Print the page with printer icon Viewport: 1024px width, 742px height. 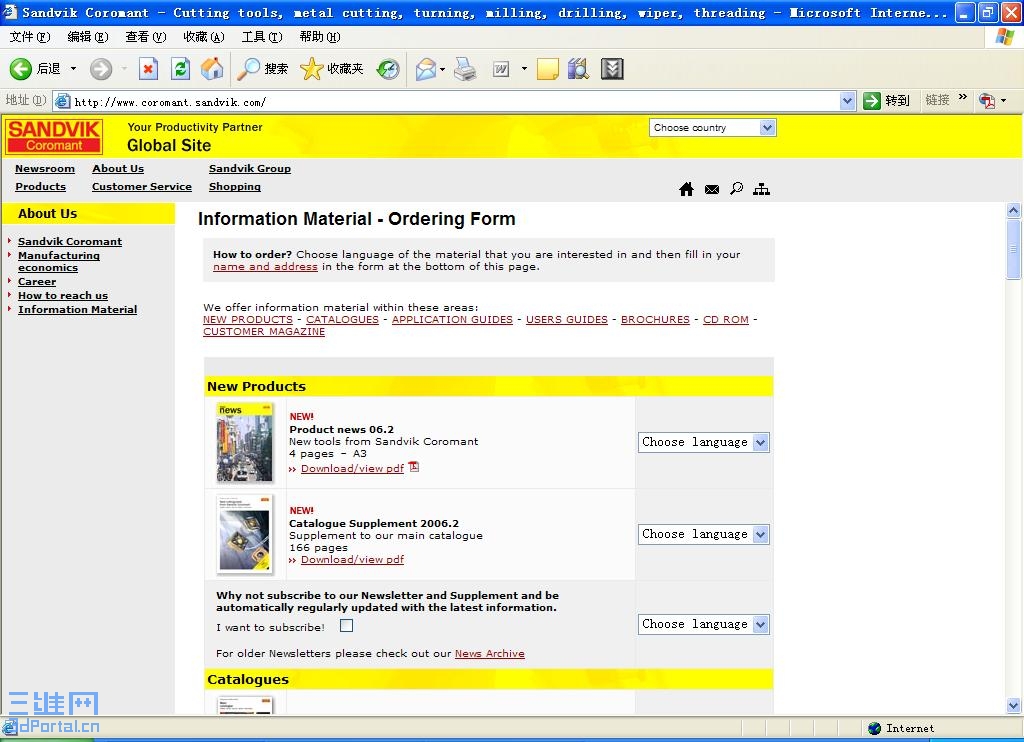(465, 69)
